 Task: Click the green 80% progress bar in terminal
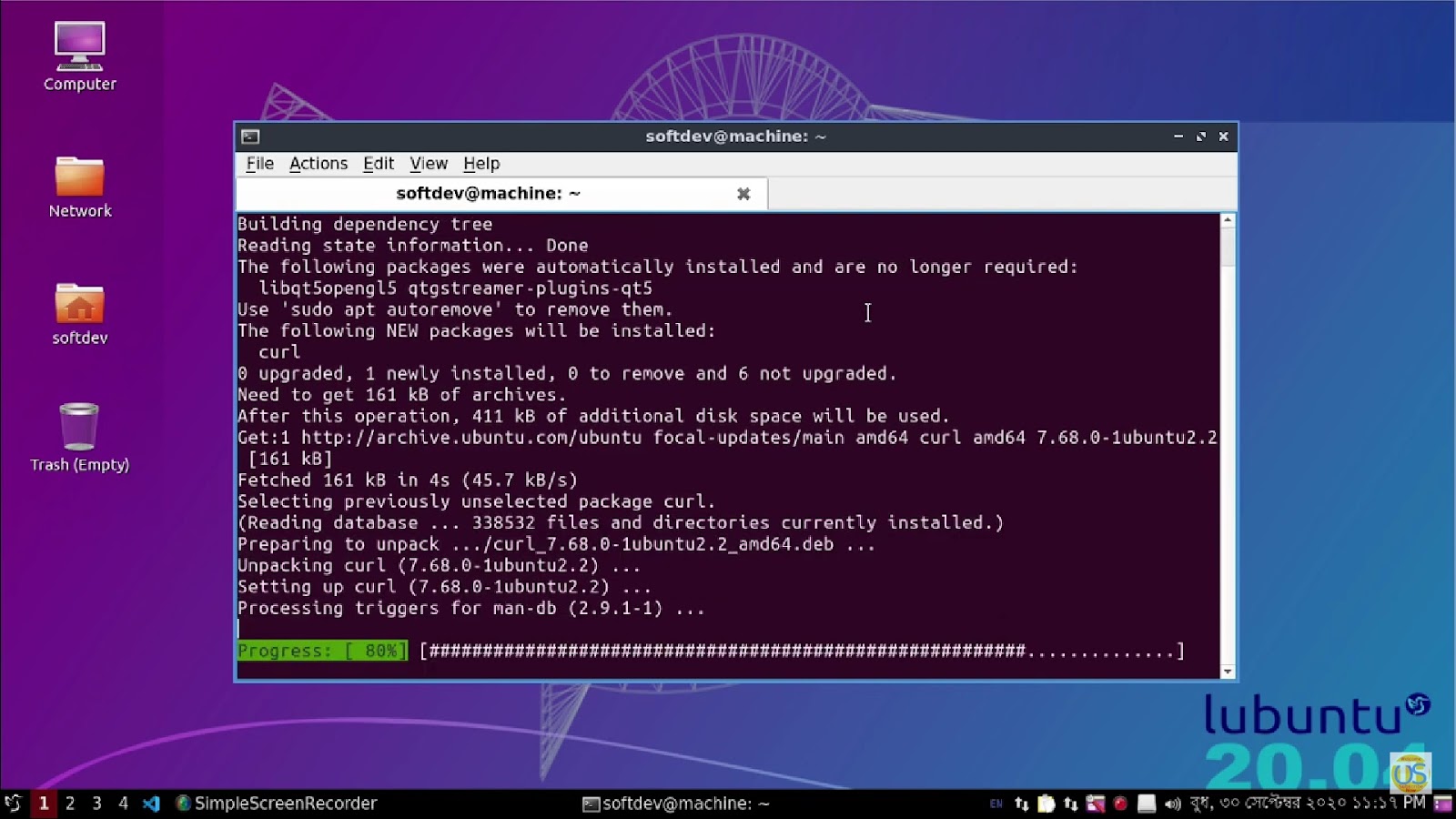tap(322, 650)
